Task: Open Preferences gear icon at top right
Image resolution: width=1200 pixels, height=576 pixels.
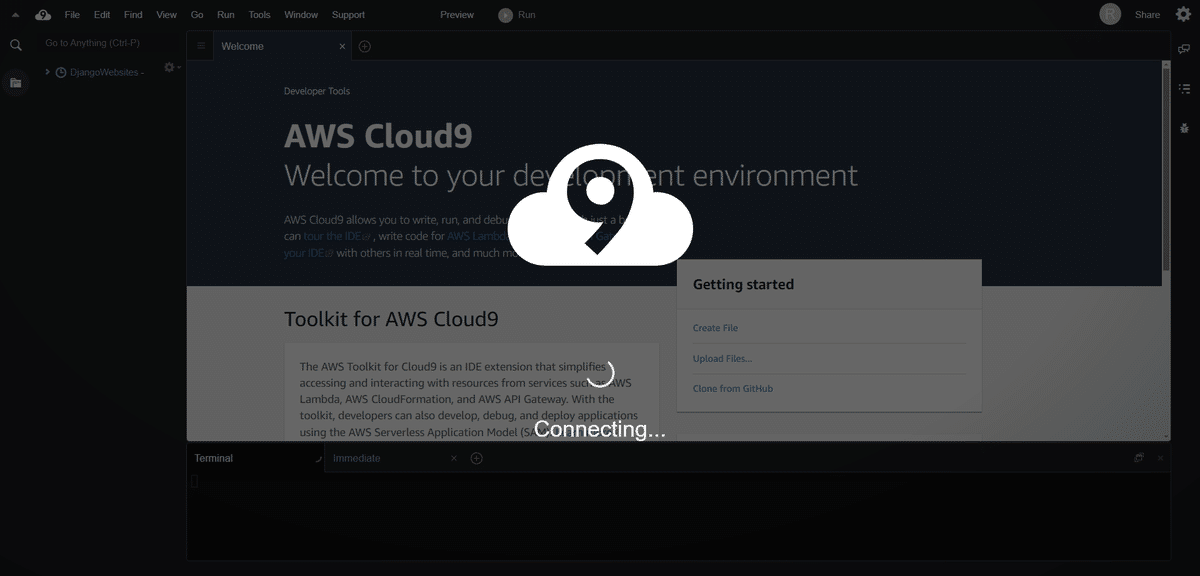Action: tap(1183, 14)
